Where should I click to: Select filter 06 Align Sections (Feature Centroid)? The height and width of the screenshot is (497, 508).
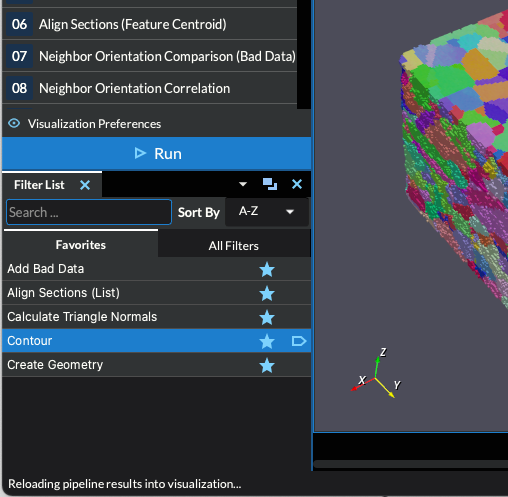point(150,24)
